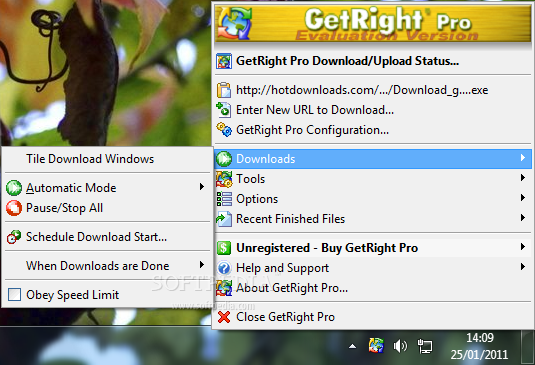Screen dimensions: 535x365
Task: Expand the Help and Support arrow
Action: tap(523, 267)
